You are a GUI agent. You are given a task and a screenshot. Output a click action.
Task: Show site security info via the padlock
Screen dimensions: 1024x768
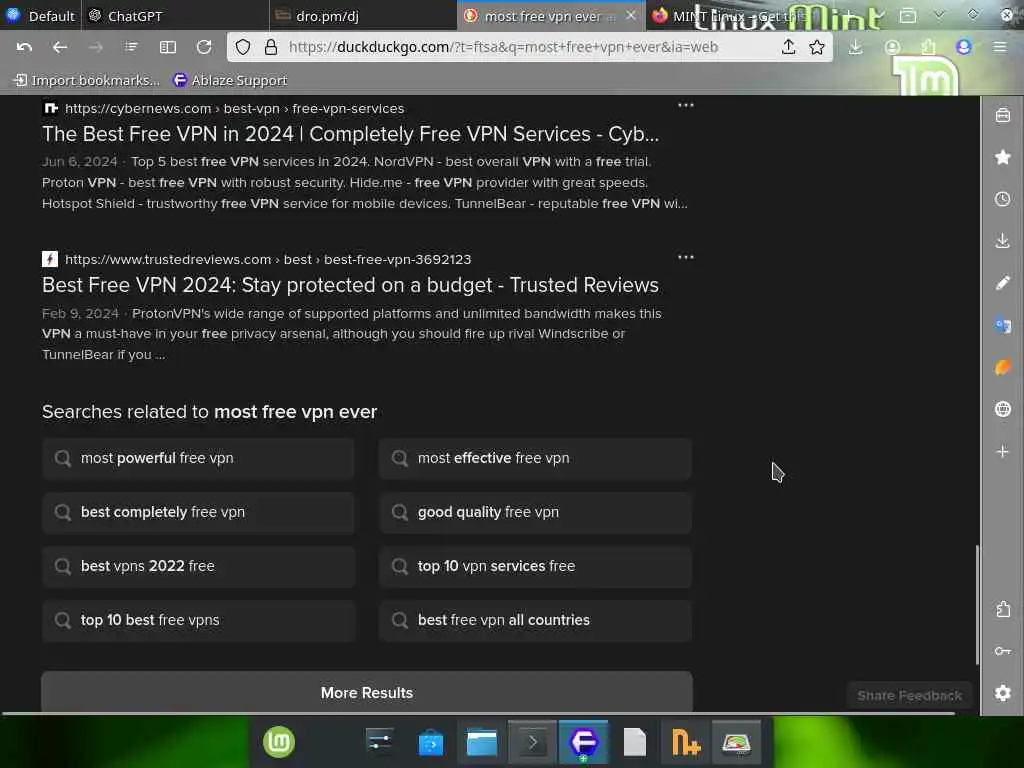coord(271,47)
